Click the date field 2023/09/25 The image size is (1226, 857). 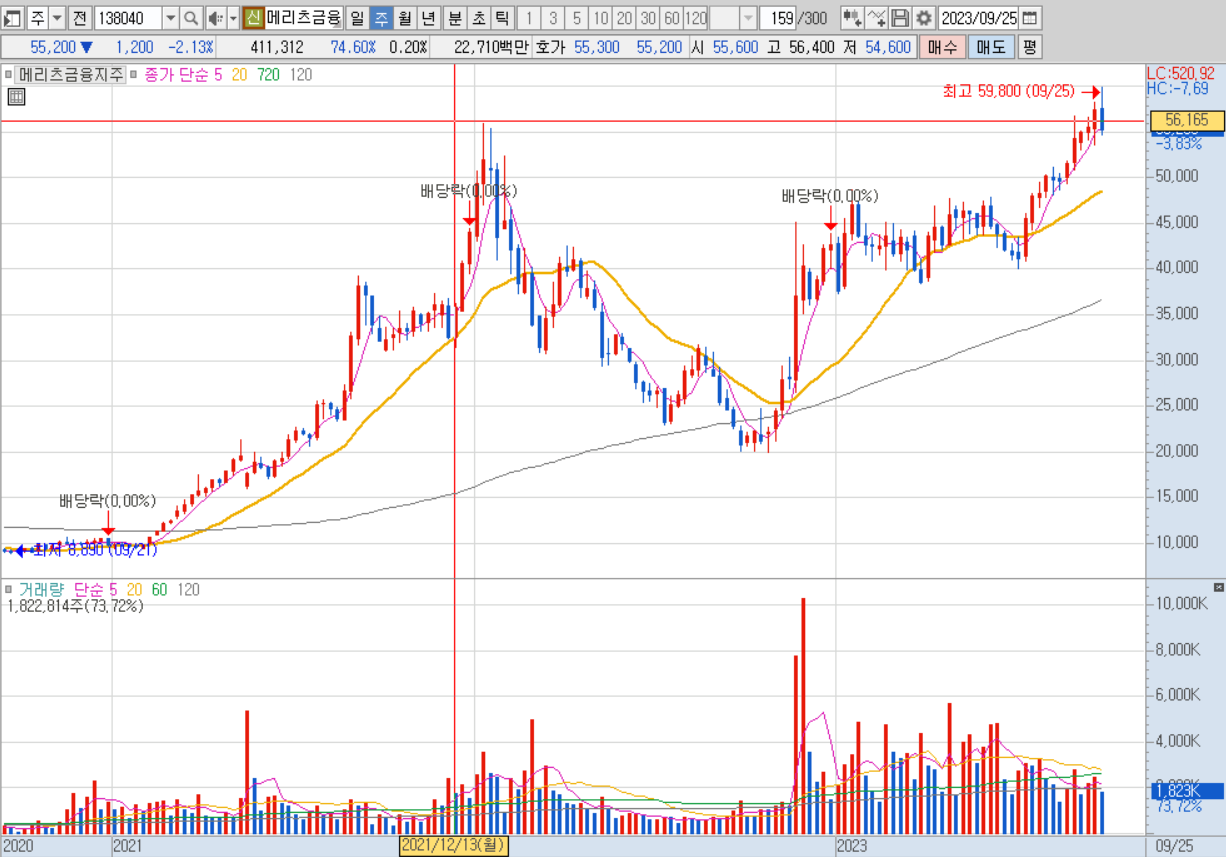pyautogui.click(x=979, y=18)
